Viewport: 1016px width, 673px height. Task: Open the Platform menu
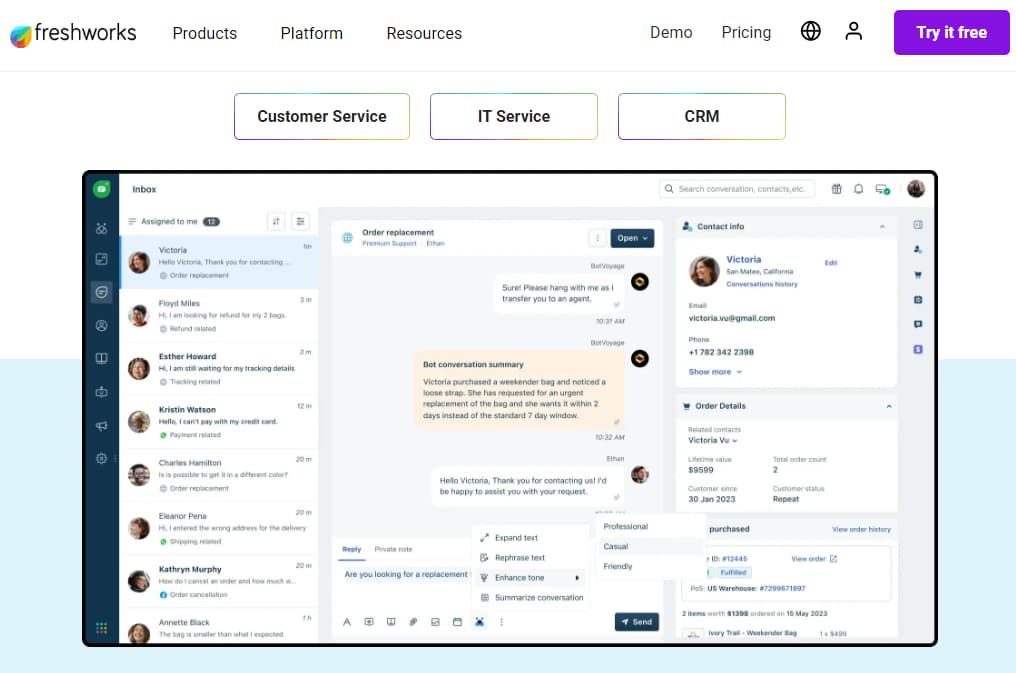click(312, 33)
